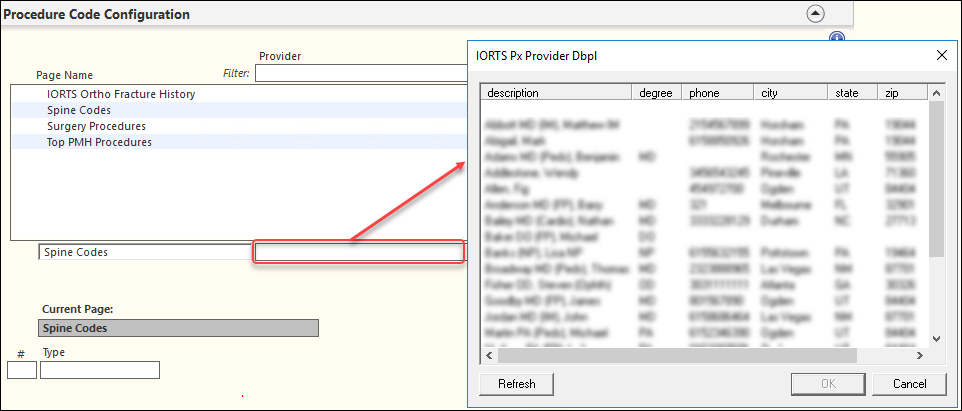Focus the # number field
The image size is (962, 411).
[x=22, y=370]
